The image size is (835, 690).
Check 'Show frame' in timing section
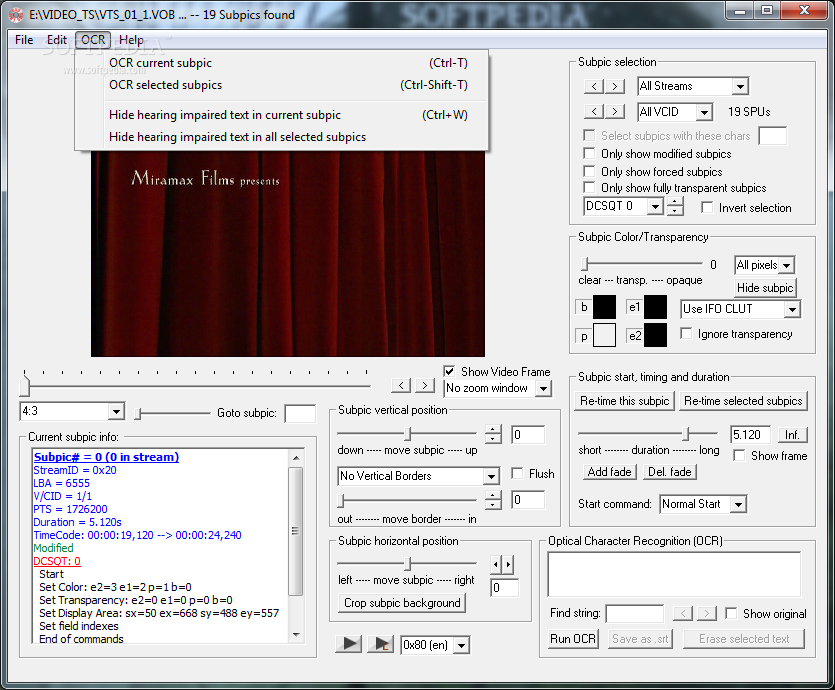(x=739, y=456)
